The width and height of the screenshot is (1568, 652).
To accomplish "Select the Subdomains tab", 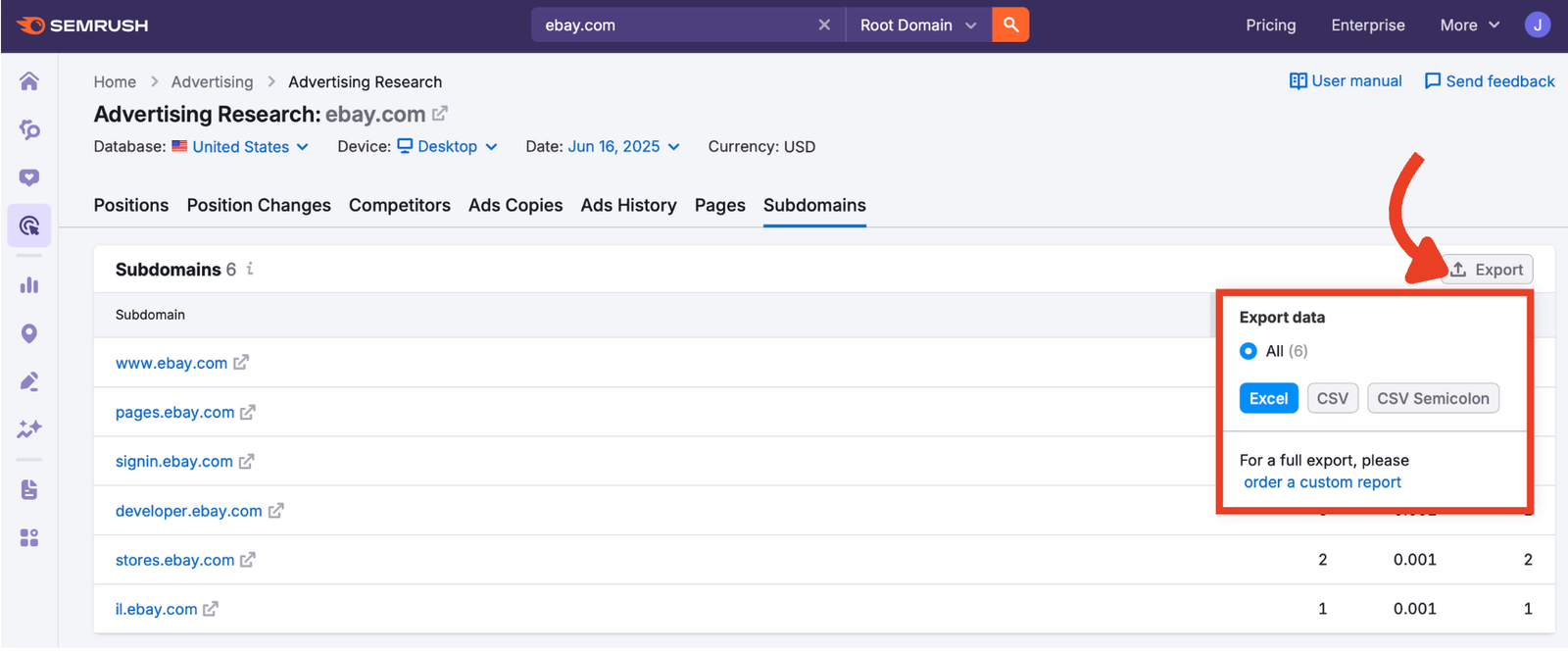I will click(814, 205).
